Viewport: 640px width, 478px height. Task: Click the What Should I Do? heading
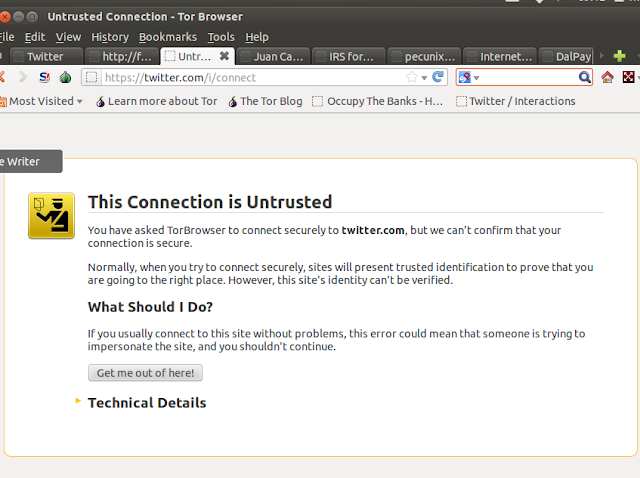150,307
